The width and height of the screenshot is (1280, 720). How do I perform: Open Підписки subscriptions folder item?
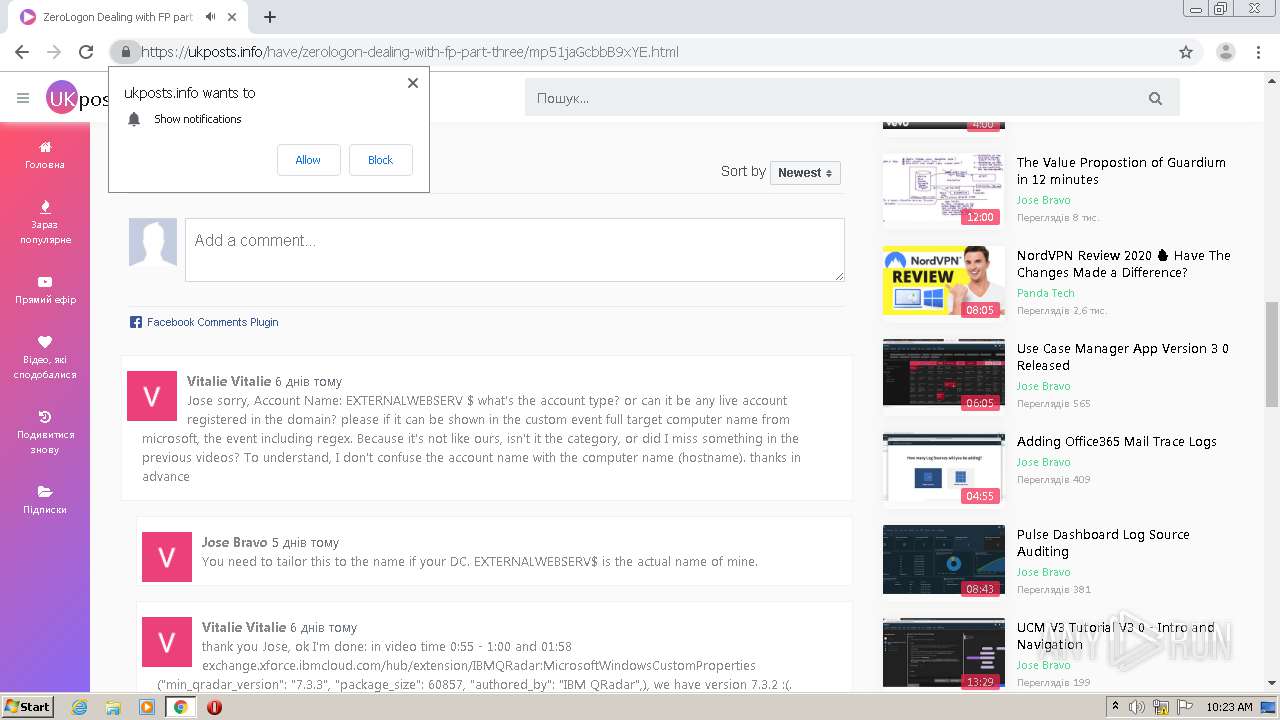pyautogui.click(x=45, y=500)
